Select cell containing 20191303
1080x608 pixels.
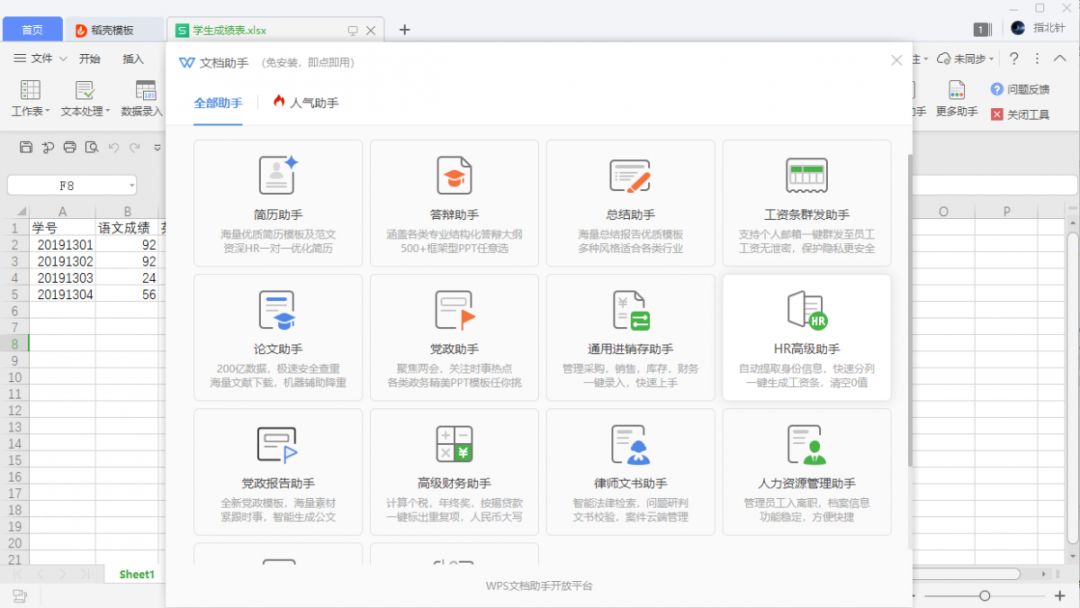[x=62, y=277]
